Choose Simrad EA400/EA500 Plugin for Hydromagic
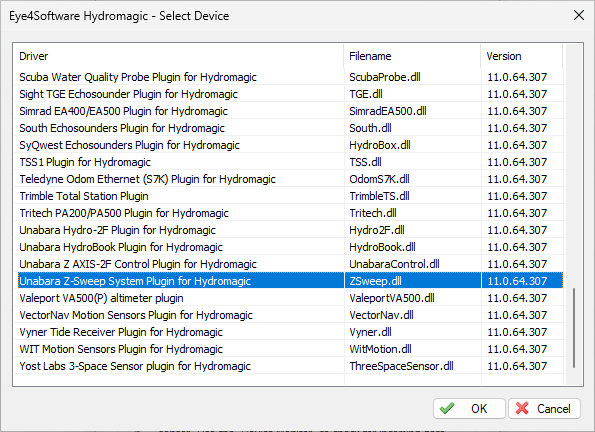Image resolution: width=595 pixels, height=432 pixels. pos(288,111)
